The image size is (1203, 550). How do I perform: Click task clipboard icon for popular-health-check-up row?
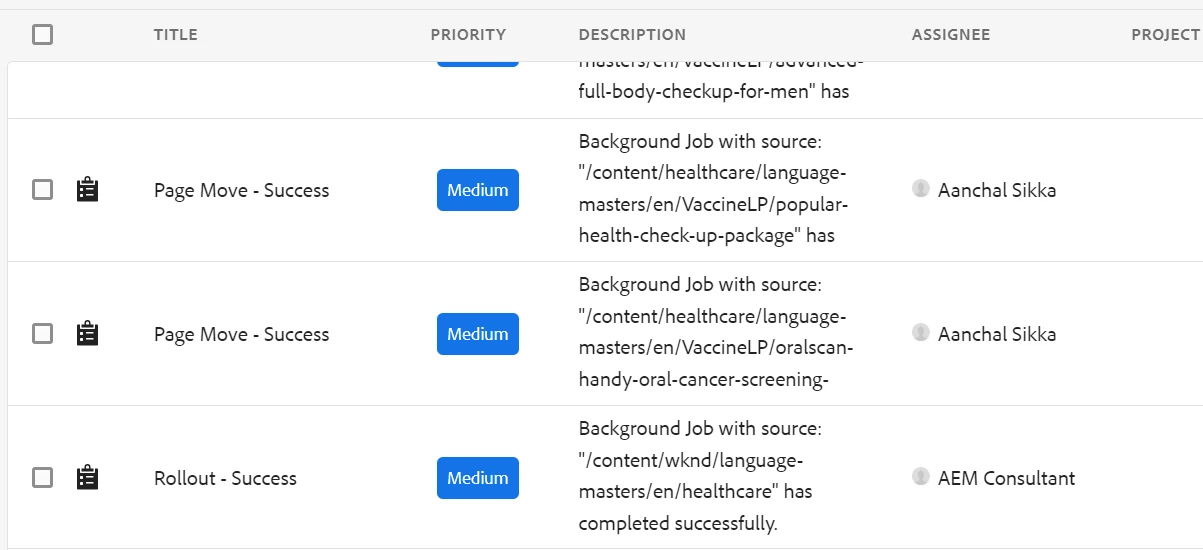point(88,190)
